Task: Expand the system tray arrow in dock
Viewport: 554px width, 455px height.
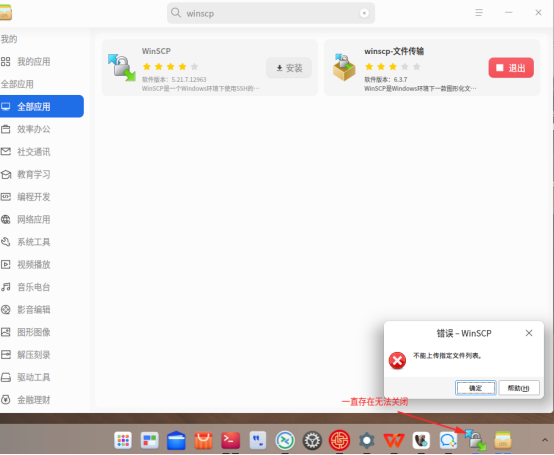Action: [545, 440]
